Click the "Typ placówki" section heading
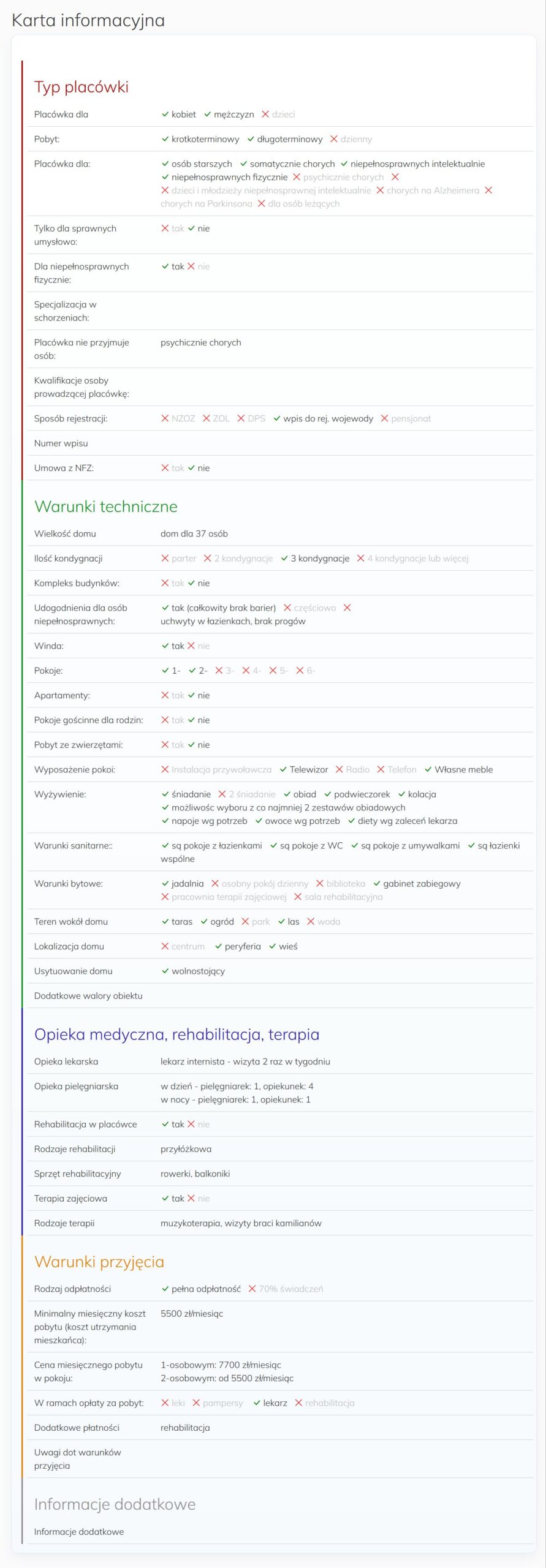The image size is (546, 1568). 82,87
